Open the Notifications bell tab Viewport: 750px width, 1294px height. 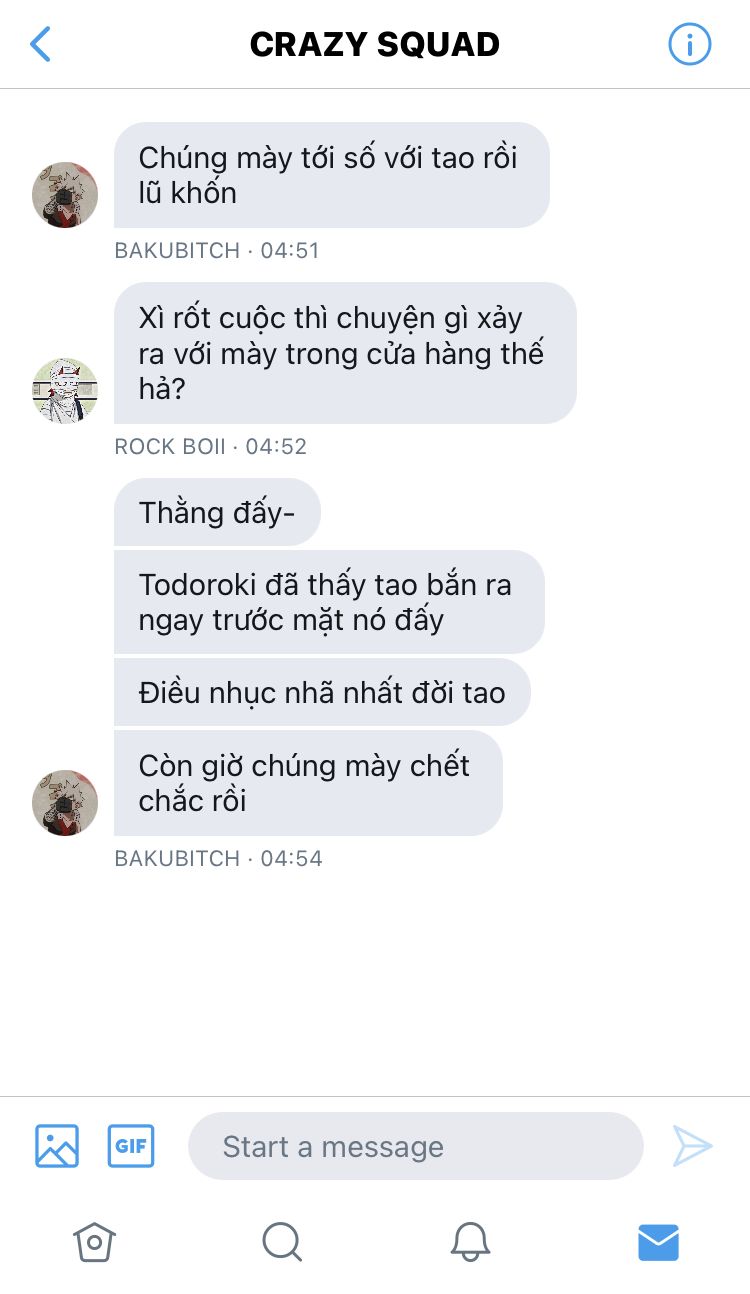pyautogui.click(x=470, y=1242)
